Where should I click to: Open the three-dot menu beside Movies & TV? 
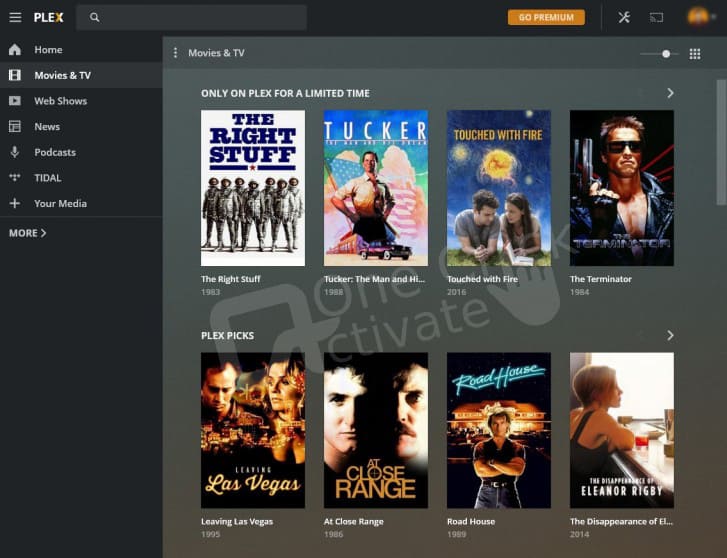click(x=175, y=53)
